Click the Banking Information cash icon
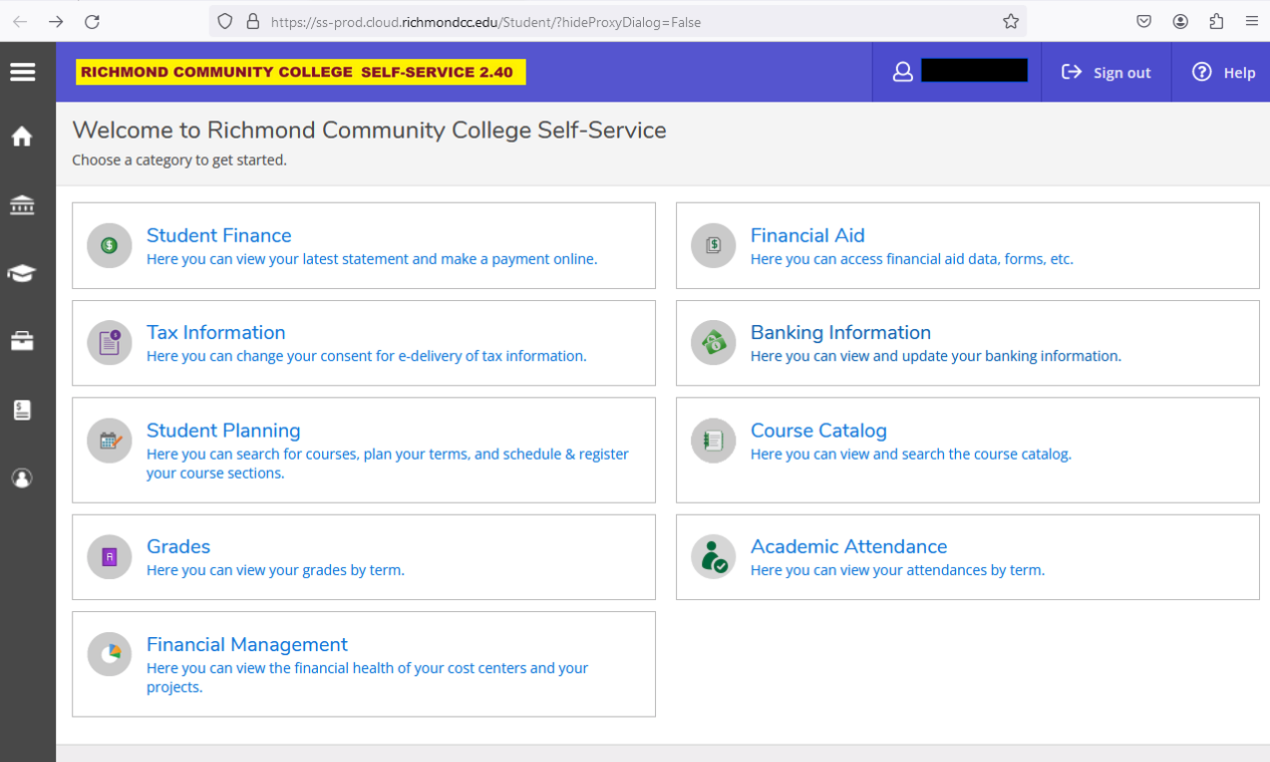1270x762 pixels. click(713, 343)
